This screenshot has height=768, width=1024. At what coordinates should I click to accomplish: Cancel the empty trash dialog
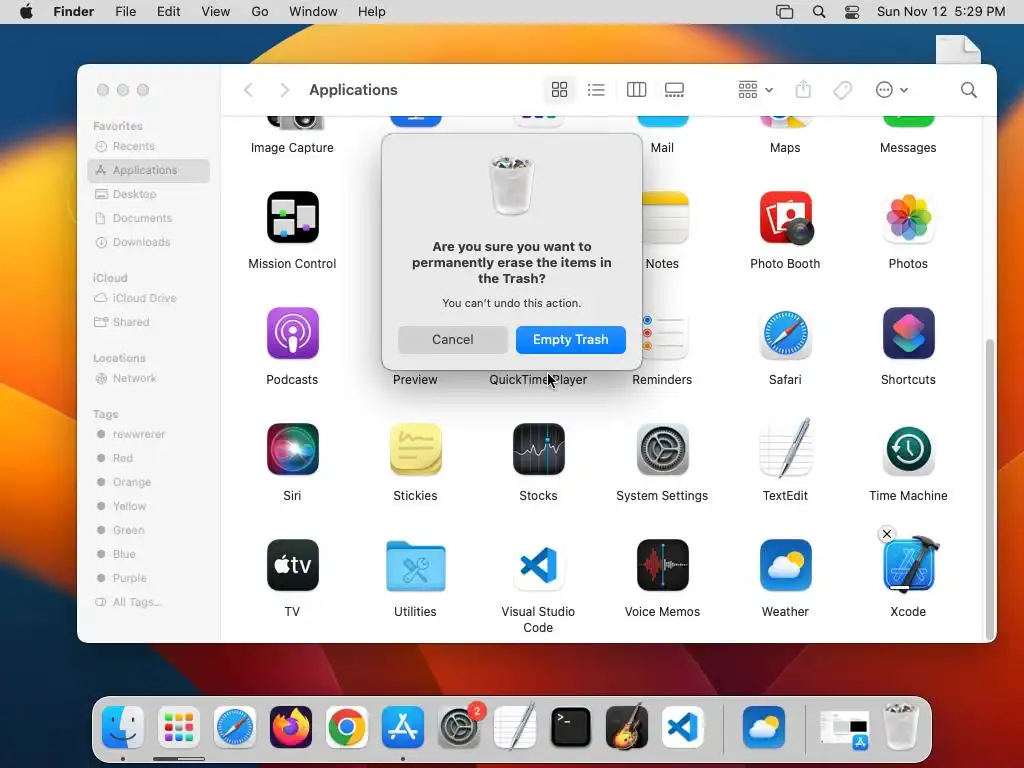453,340
